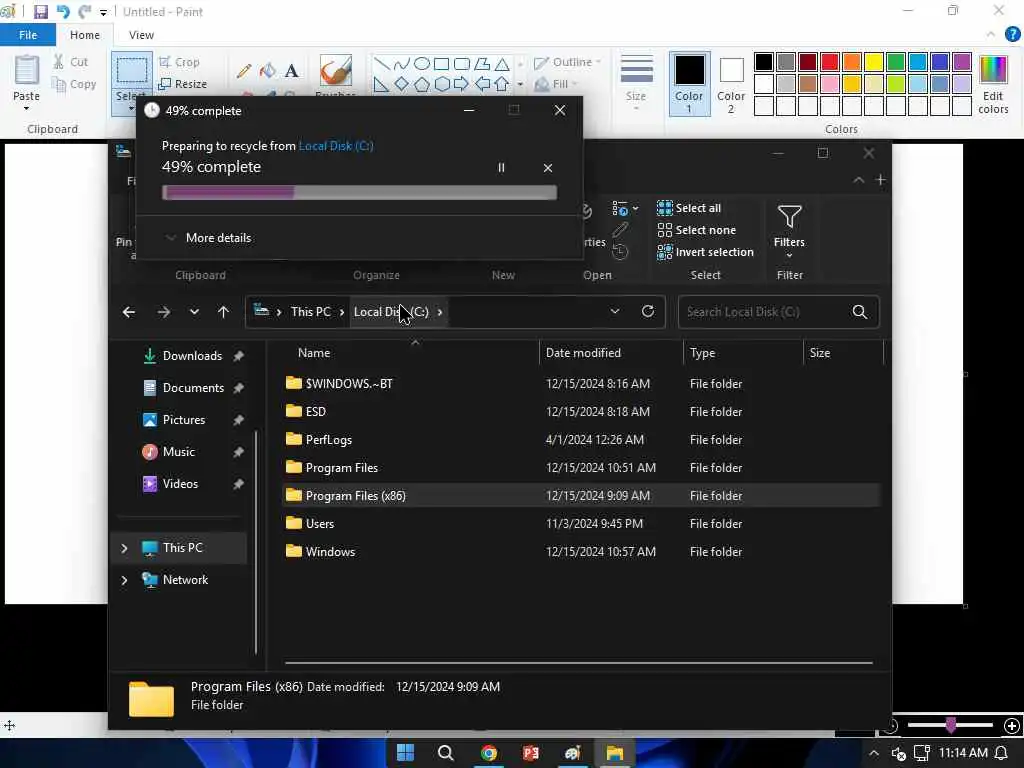
Task: Open recent locations dropdown in Explorer
Action: pos(194,312)
